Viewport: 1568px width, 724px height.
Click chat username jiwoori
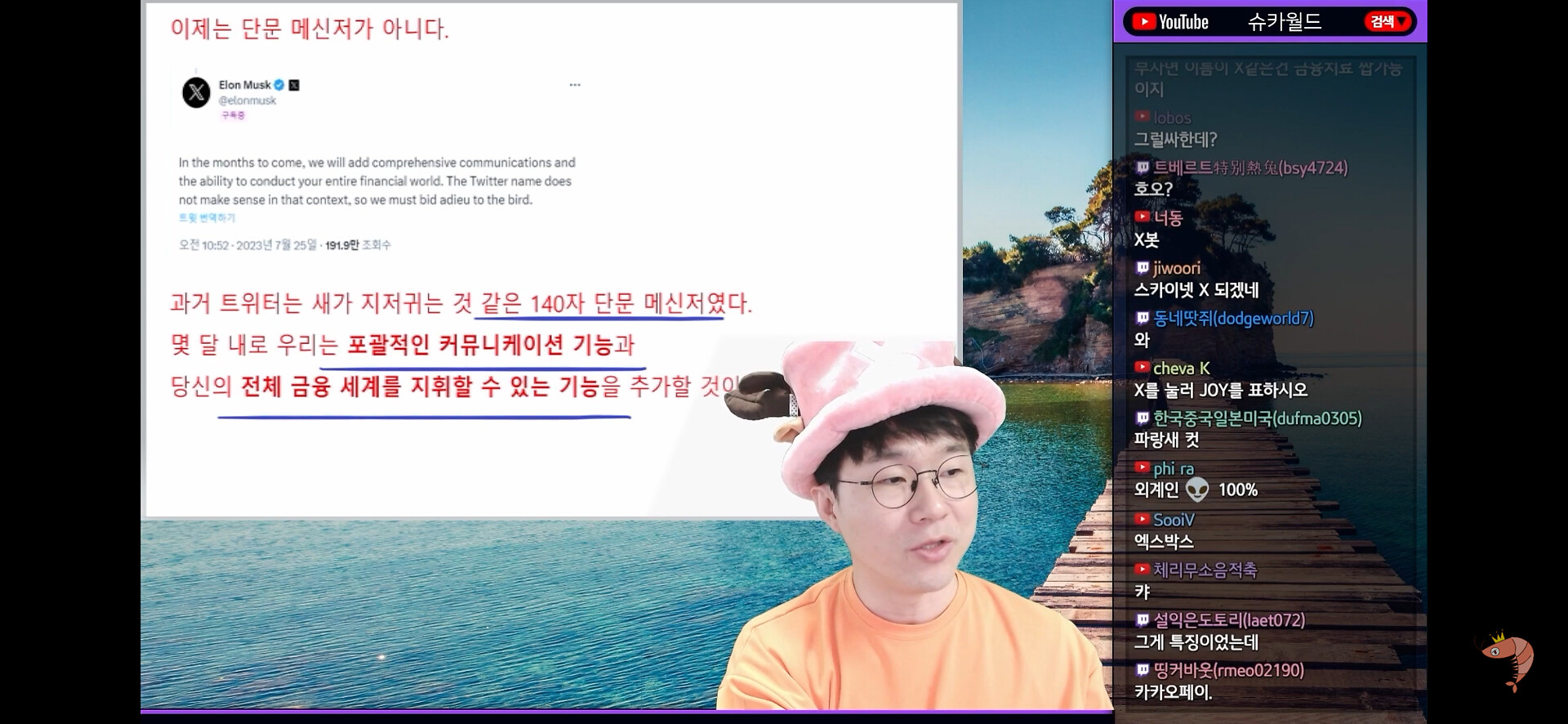(1177, 268)
